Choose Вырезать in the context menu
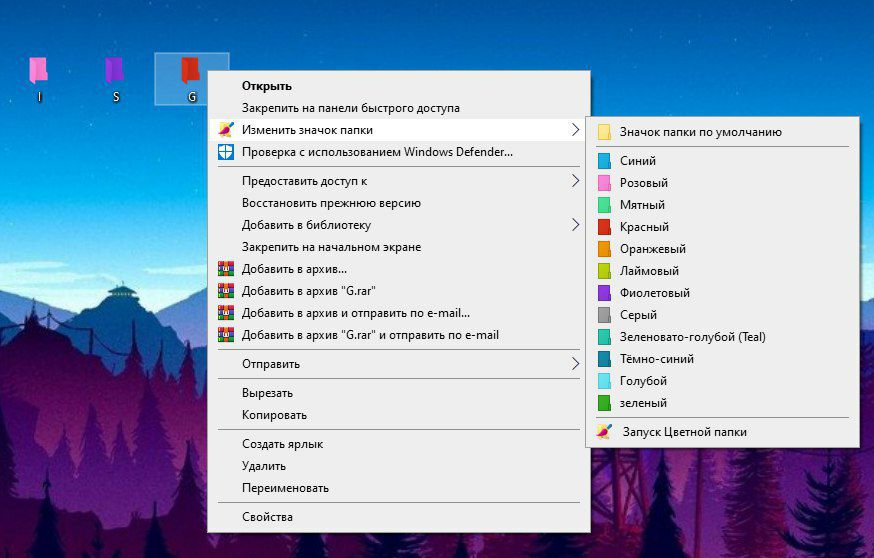The image size is (874, 558). 399,393
